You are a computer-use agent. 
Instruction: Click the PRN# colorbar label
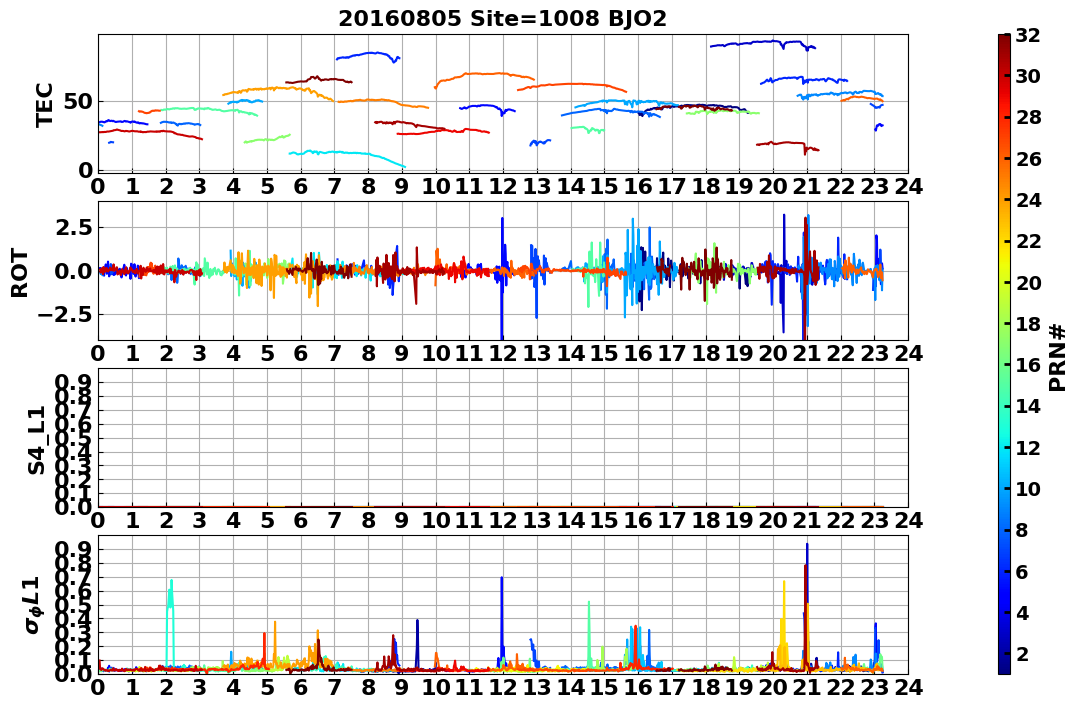[x=1058, y=357]
